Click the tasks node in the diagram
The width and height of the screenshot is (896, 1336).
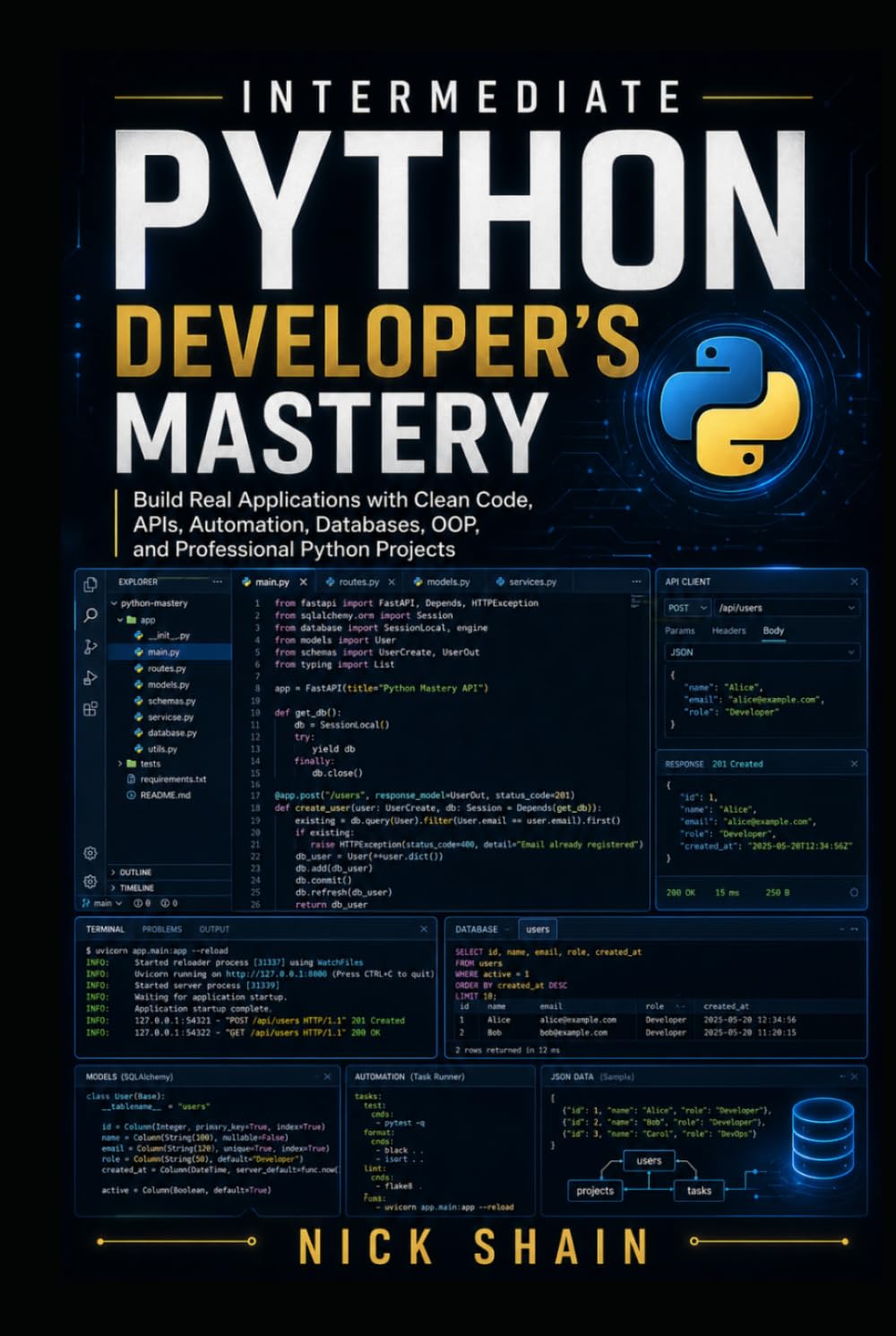699,1190
